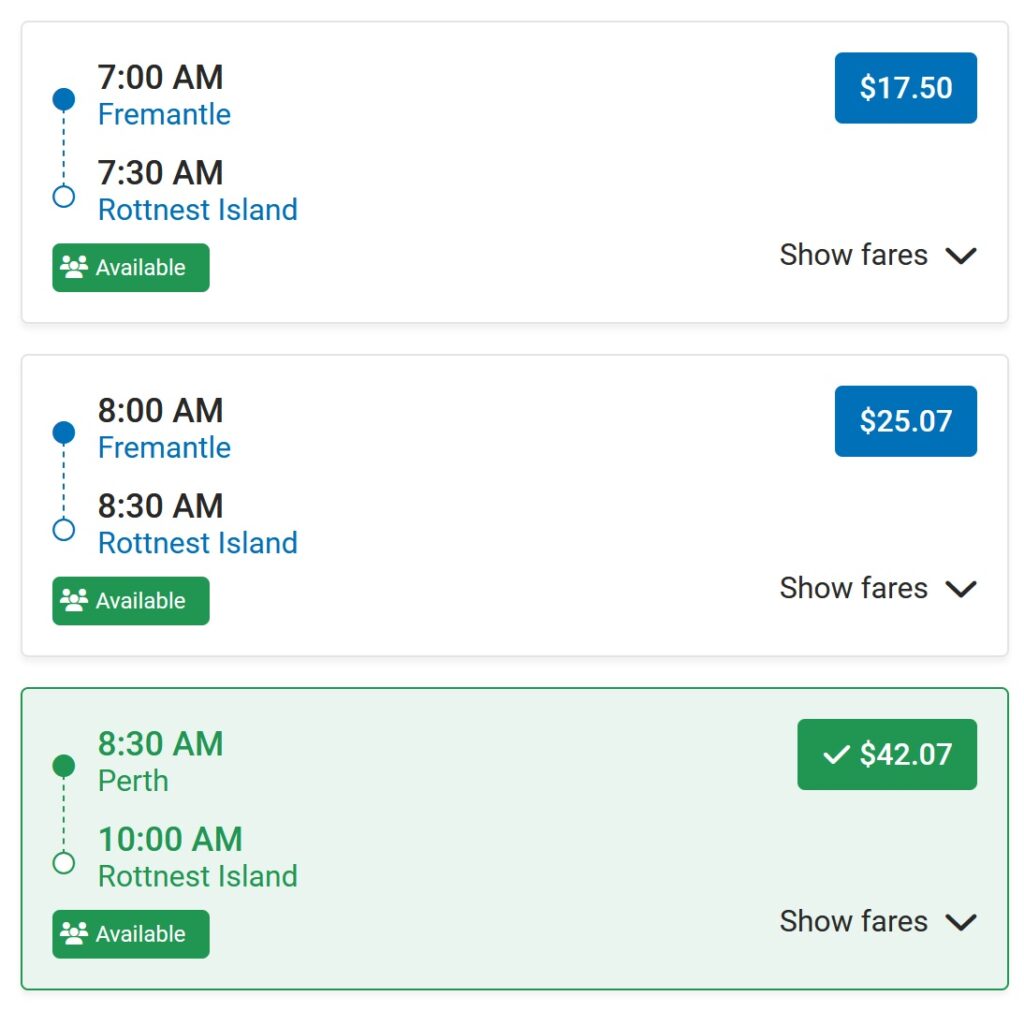Select the $17.50 fare button
Viewport: 1024px width, 1011px height.
[x=905, y=88]
